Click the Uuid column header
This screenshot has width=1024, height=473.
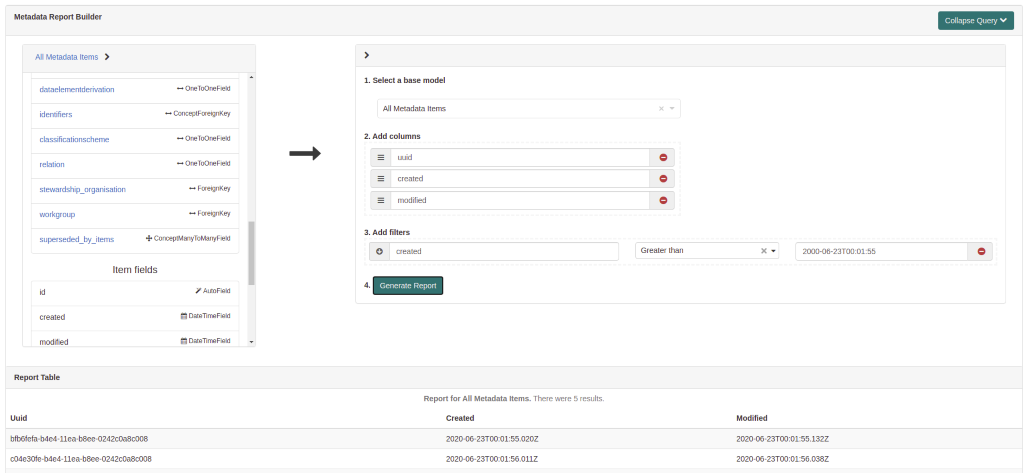(x=18, y=418)
